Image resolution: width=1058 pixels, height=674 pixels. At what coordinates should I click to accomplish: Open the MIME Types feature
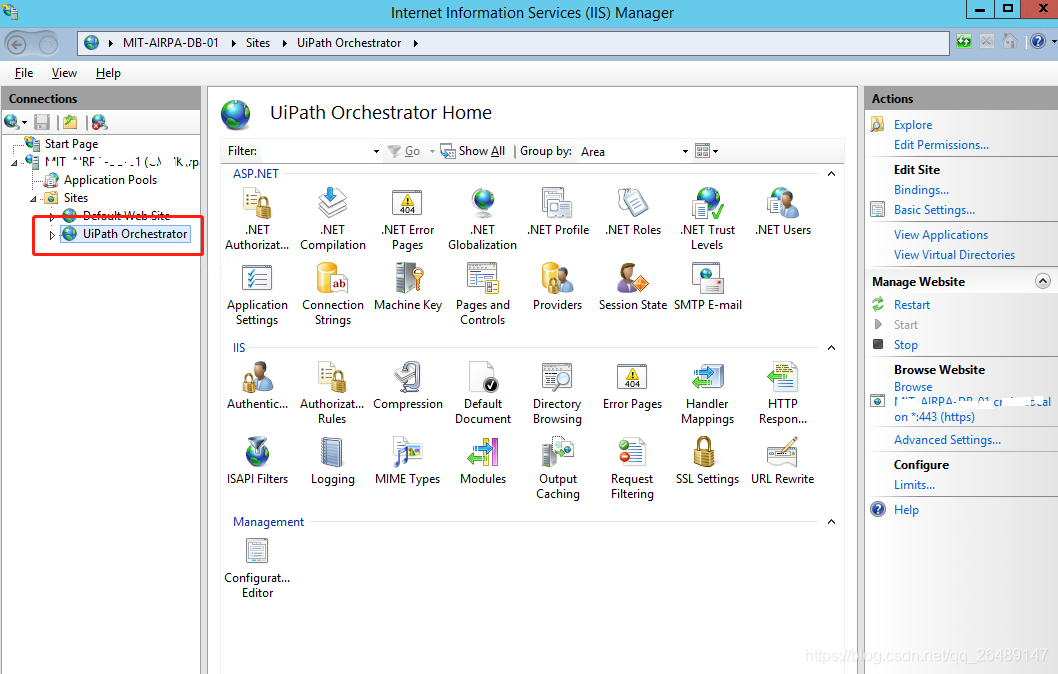pos(408,461)
